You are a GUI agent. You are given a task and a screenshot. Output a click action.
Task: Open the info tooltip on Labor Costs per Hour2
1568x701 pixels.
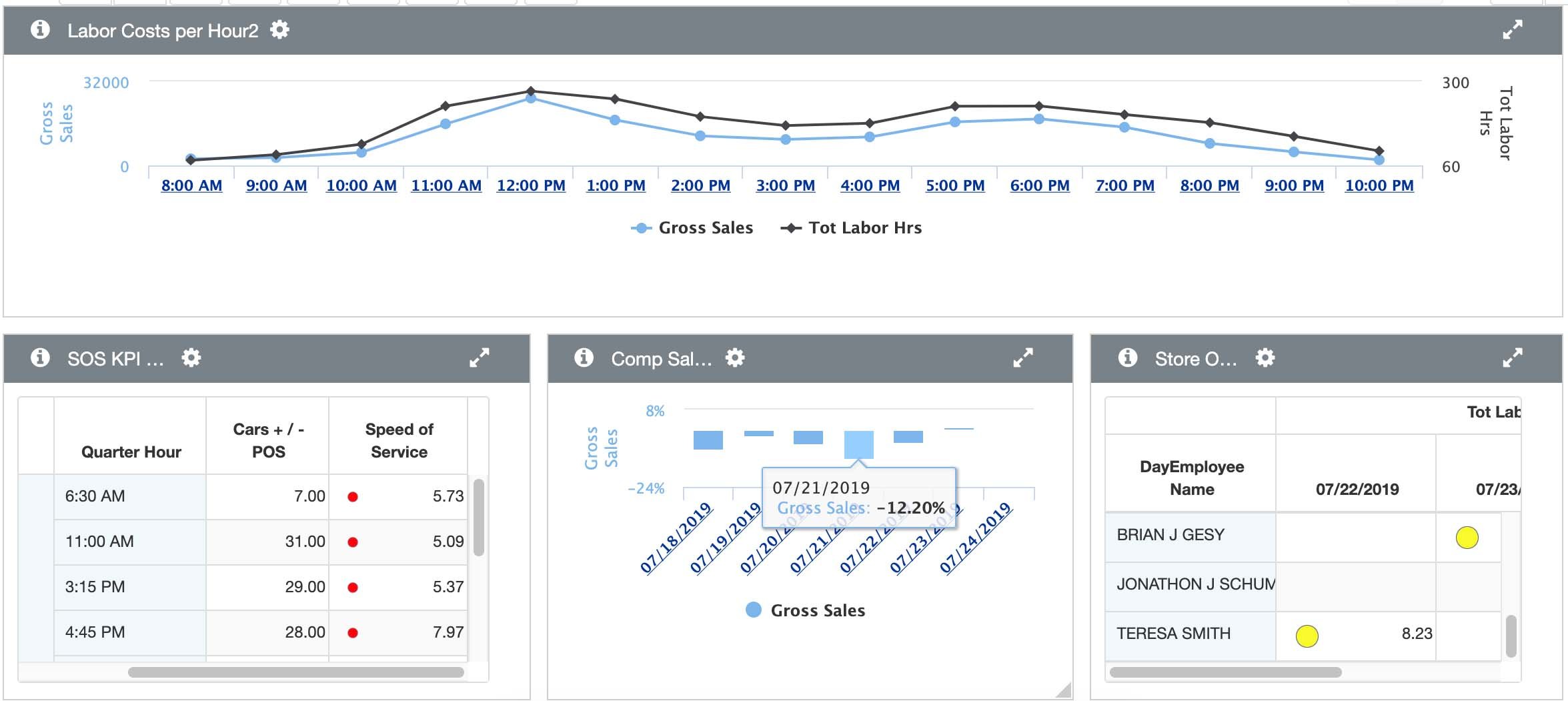[41, 29]
